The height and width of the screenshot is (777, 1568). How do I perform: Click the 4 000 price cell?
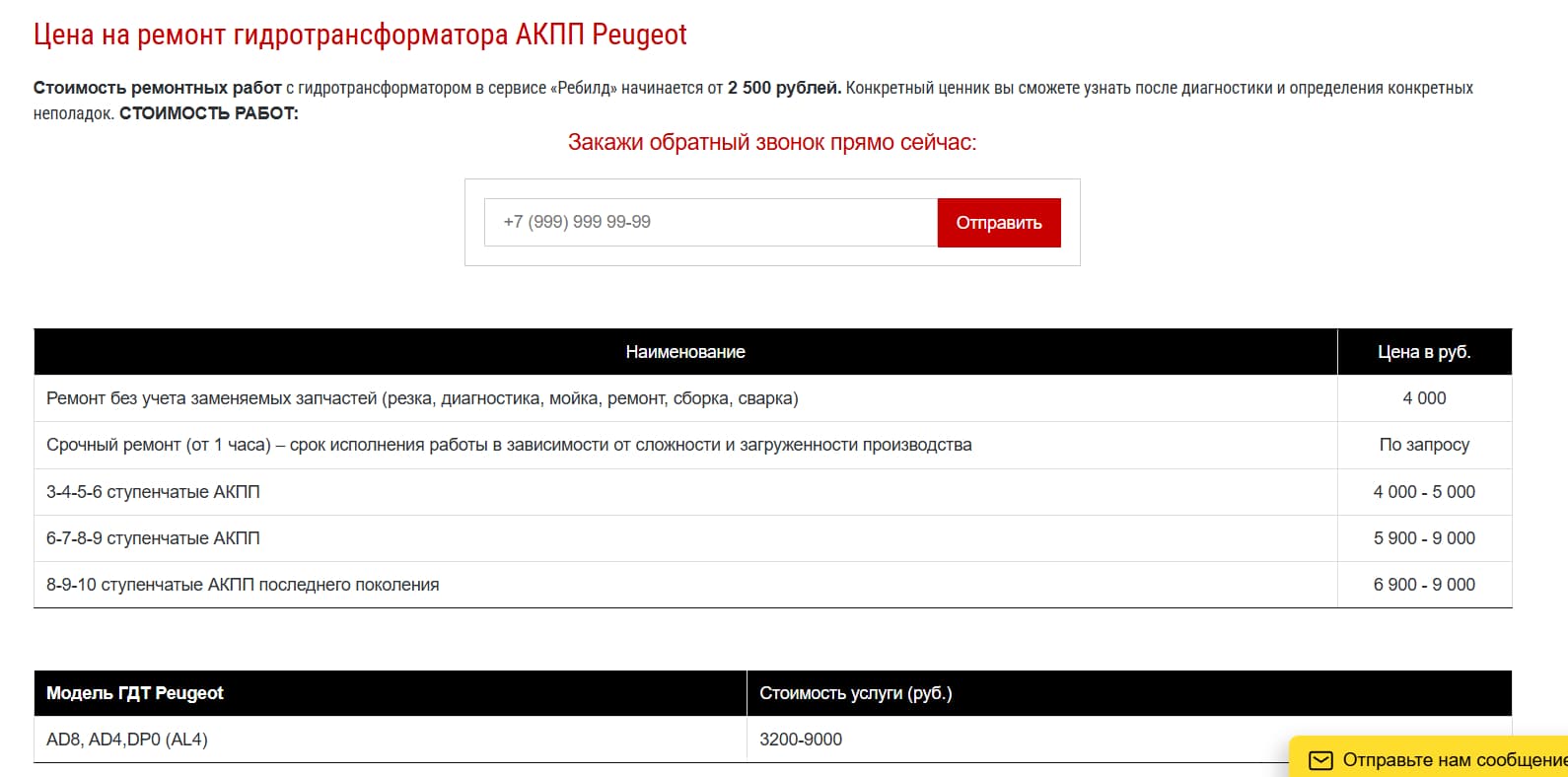click(x=1424, y=398)
